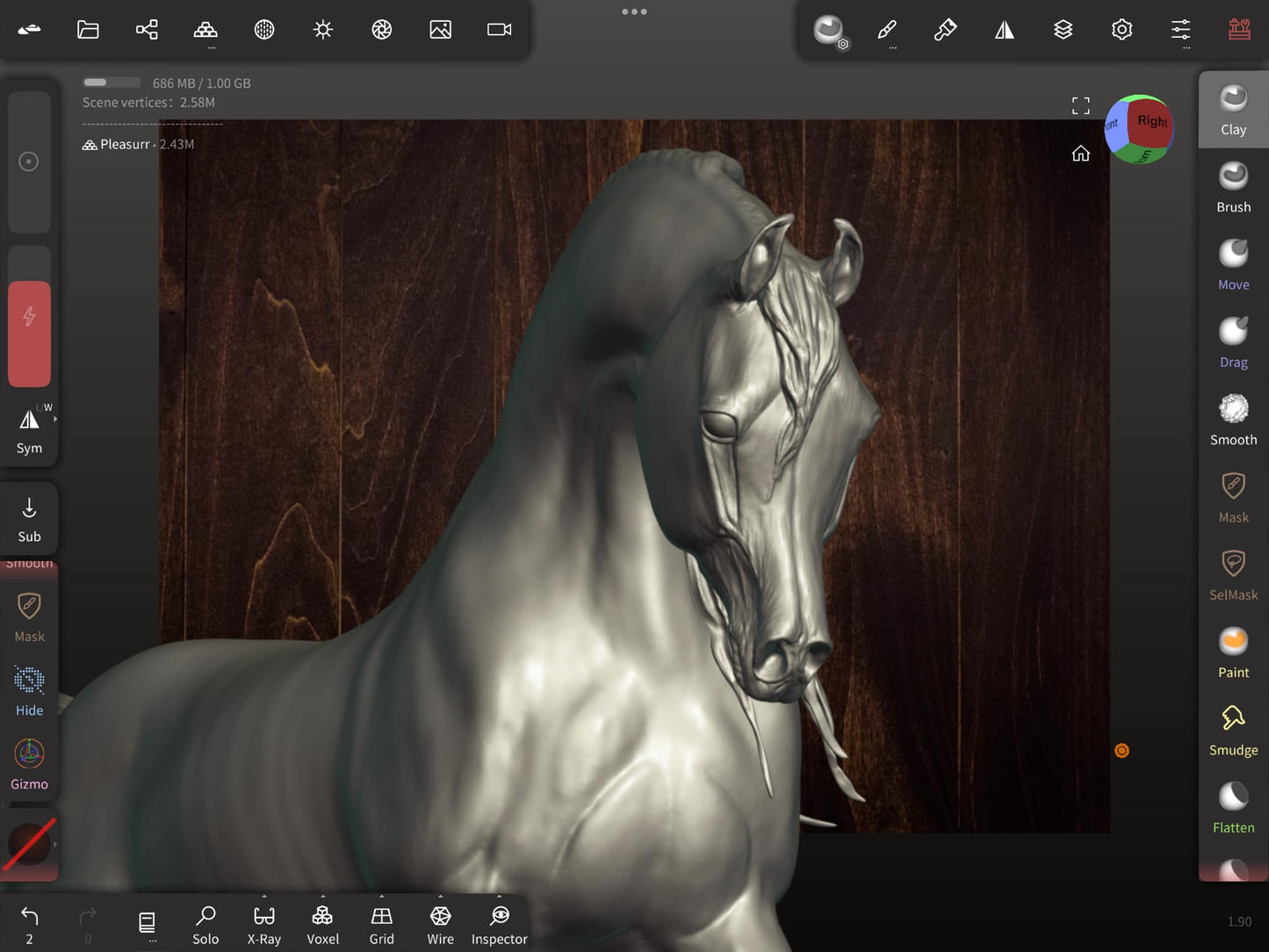
Task: Open the current tool settings icon
Action: pyautogui.click(x=828, y=30)
